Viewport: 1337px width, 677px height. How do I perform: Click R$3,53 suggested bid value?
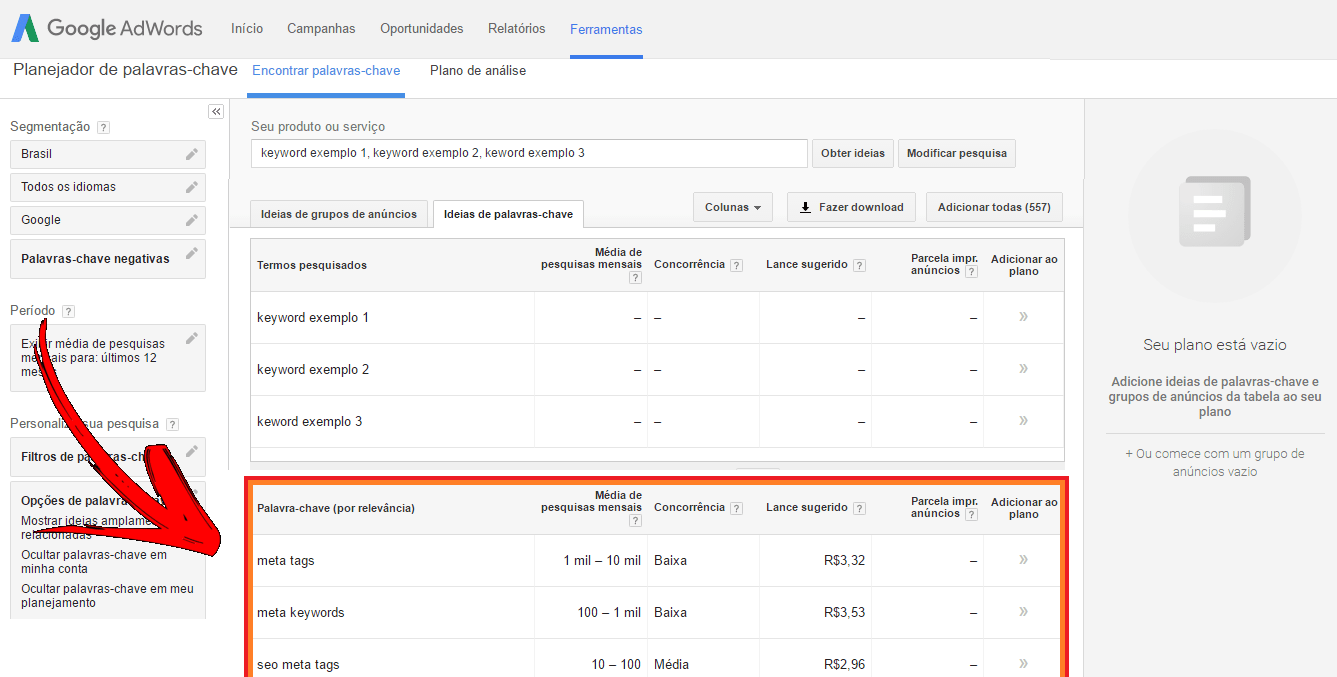(845, 612)
